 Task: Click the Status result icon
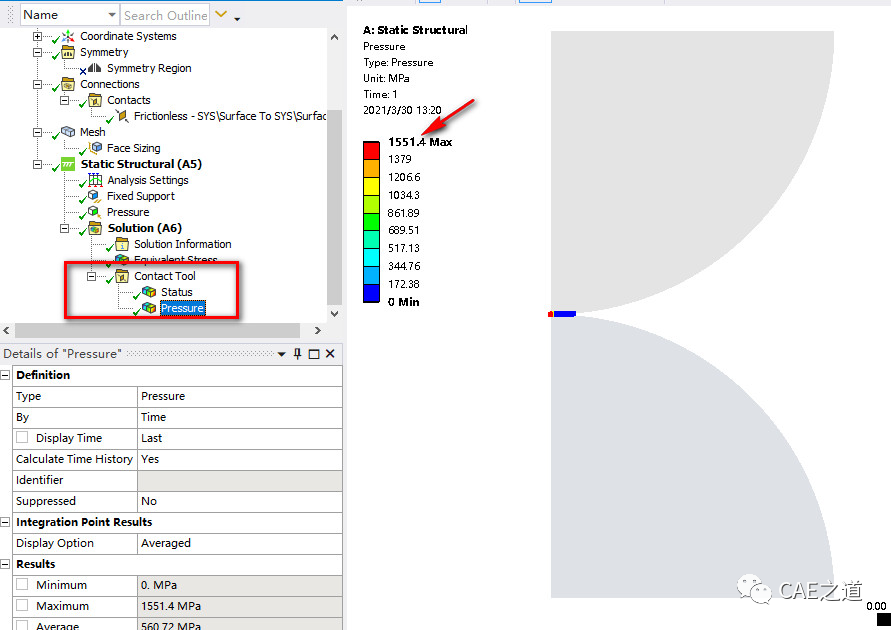coord(149,292)
